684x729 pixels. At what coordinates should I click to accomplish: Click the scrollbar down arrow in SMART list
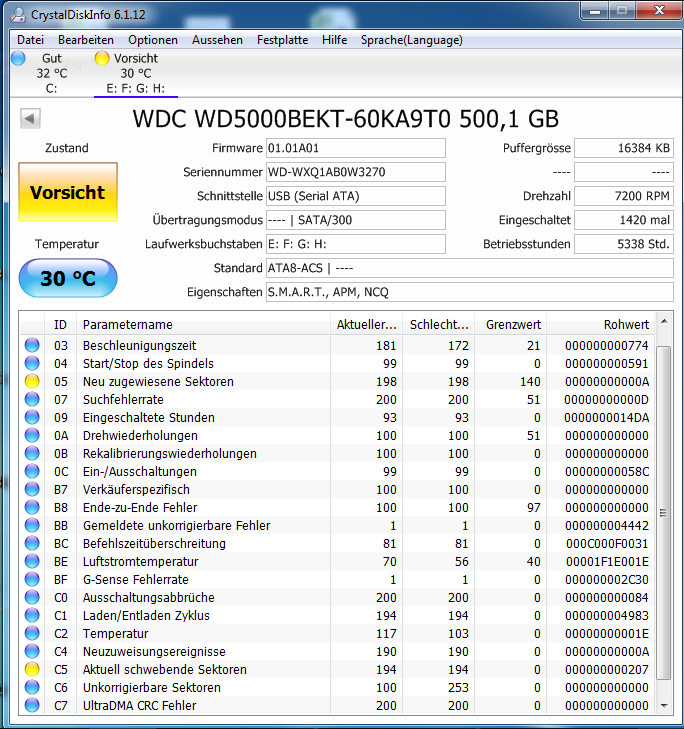664,706
